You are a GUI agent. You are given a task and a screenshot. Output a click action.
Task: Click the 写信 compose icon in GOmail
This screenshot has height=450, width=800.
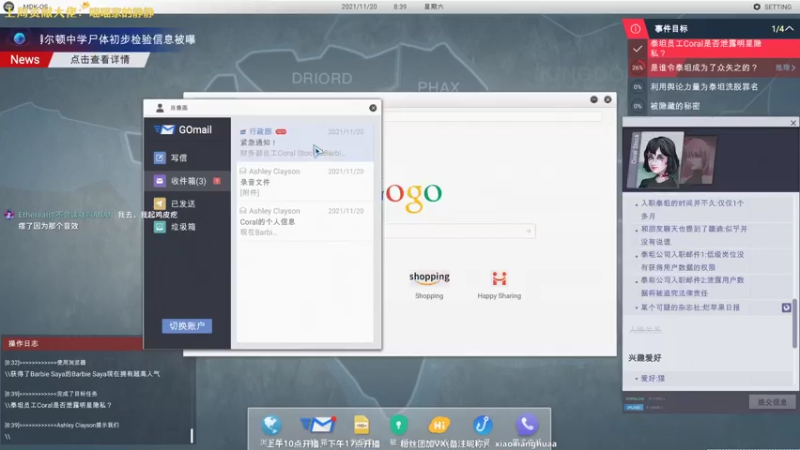(x=160, y=158)
